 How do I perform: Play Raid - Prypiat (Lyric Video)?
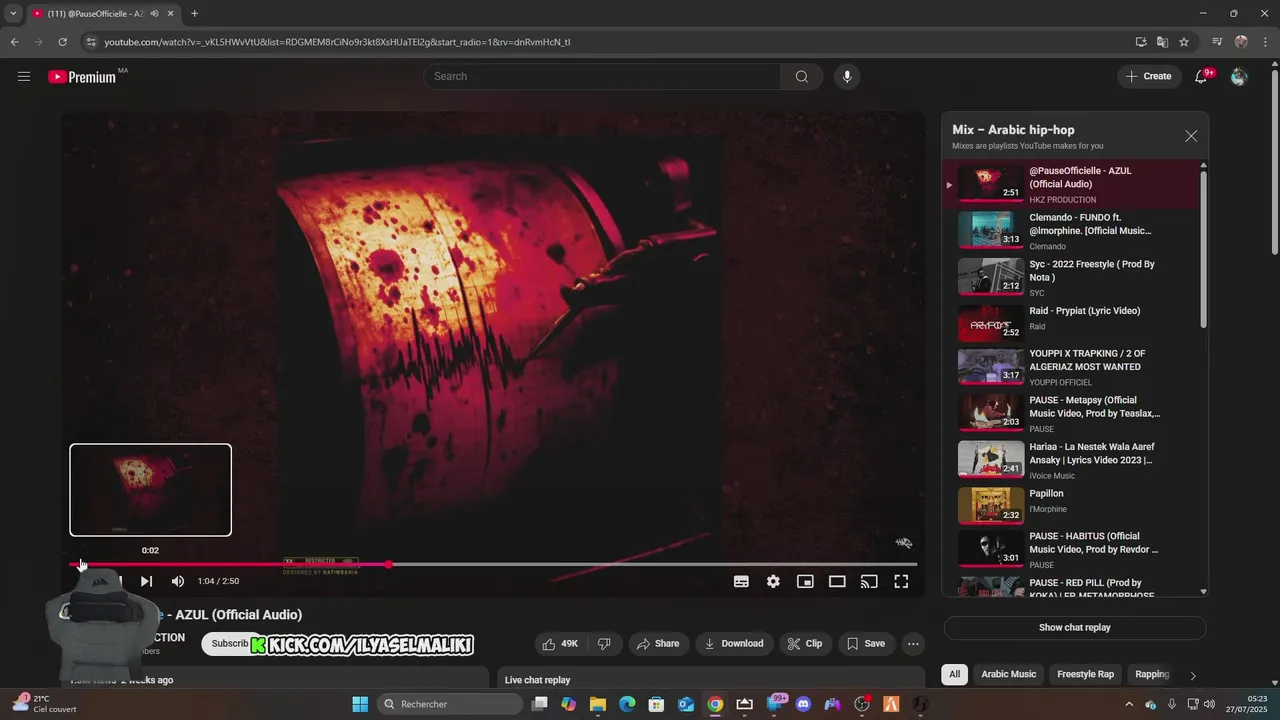[1074, 324]
